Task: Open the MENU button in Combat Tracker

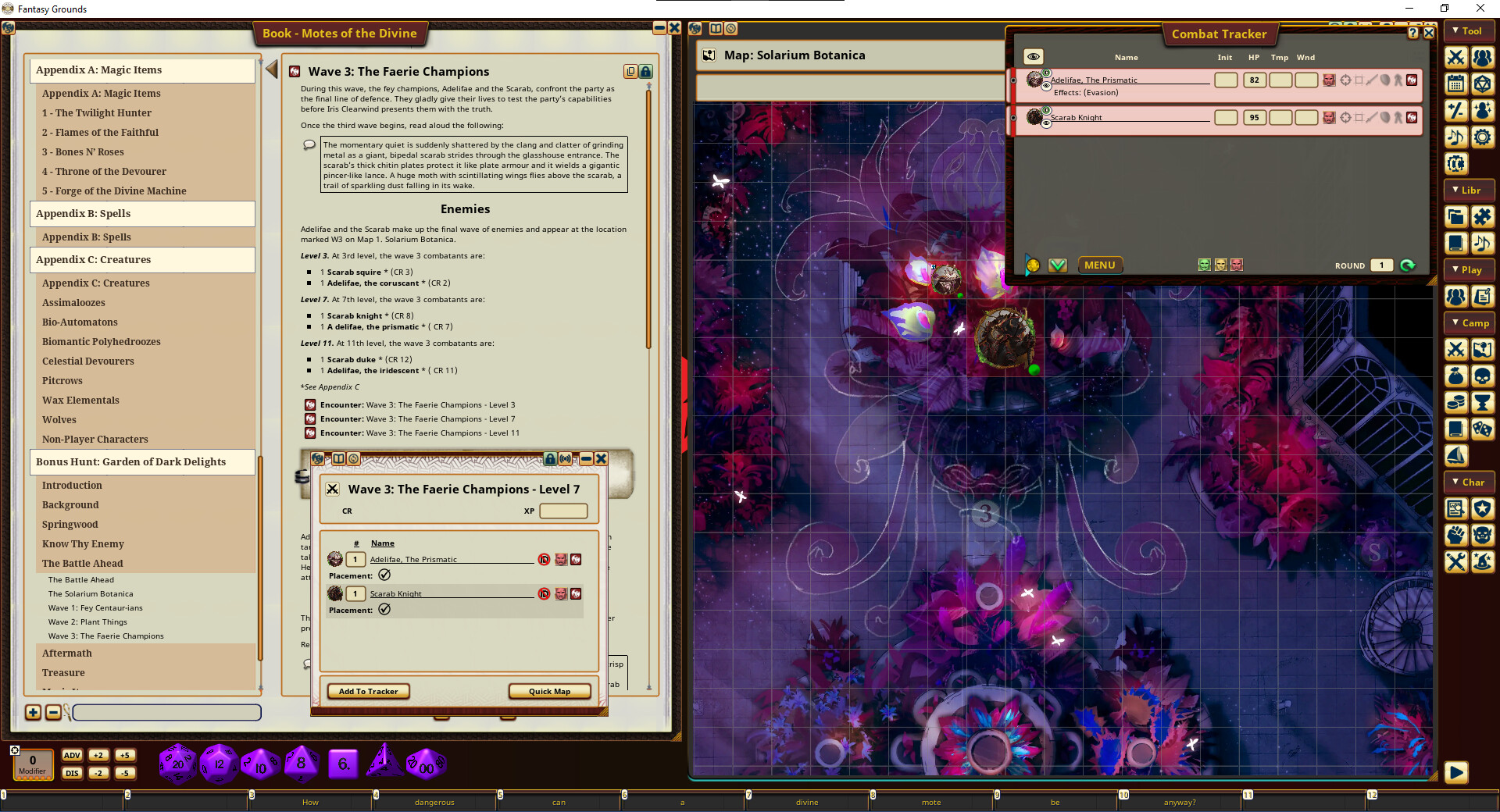Action: (x=1099, y=265)
